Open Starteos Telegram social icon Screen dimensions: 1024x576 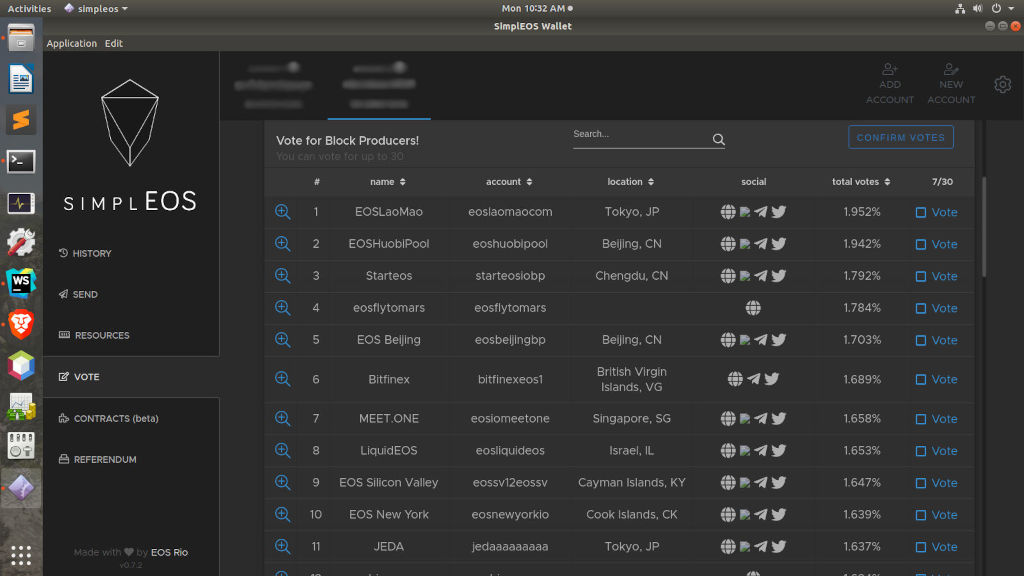point(761,276)
